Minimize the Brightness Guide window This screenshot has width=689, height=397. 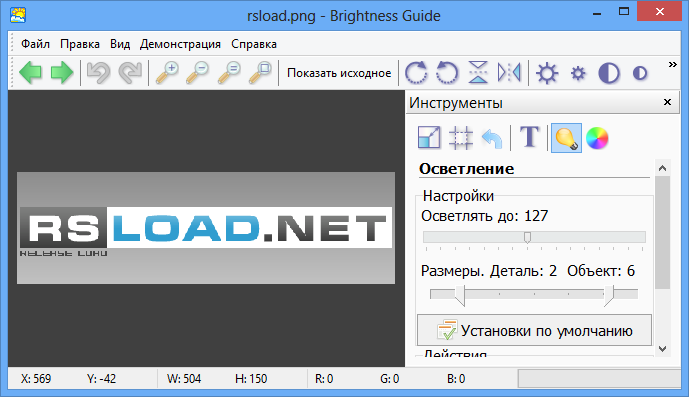(597, 13)
